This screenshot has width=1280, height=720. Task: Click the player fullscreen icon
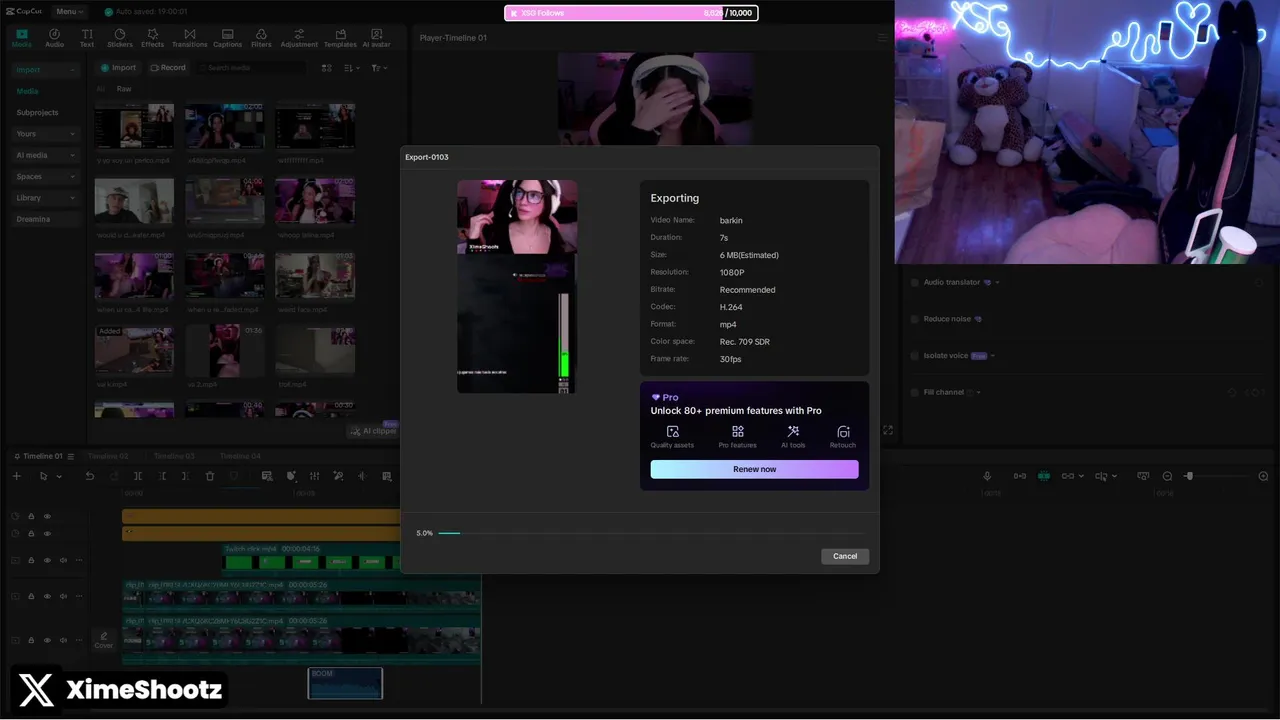[x=887, y=430]
